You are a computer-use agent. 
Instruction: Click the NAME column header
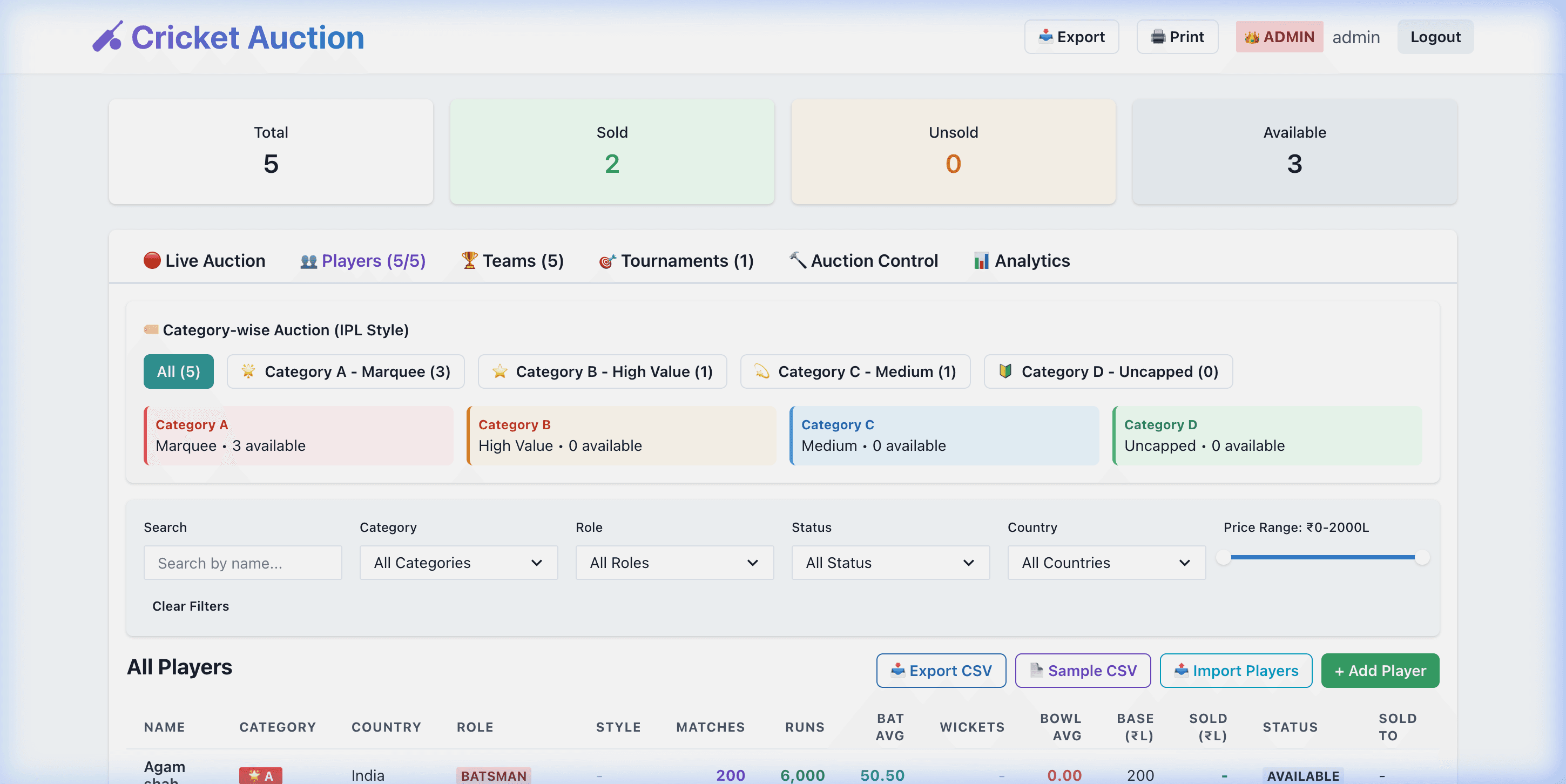coord(164,727)
